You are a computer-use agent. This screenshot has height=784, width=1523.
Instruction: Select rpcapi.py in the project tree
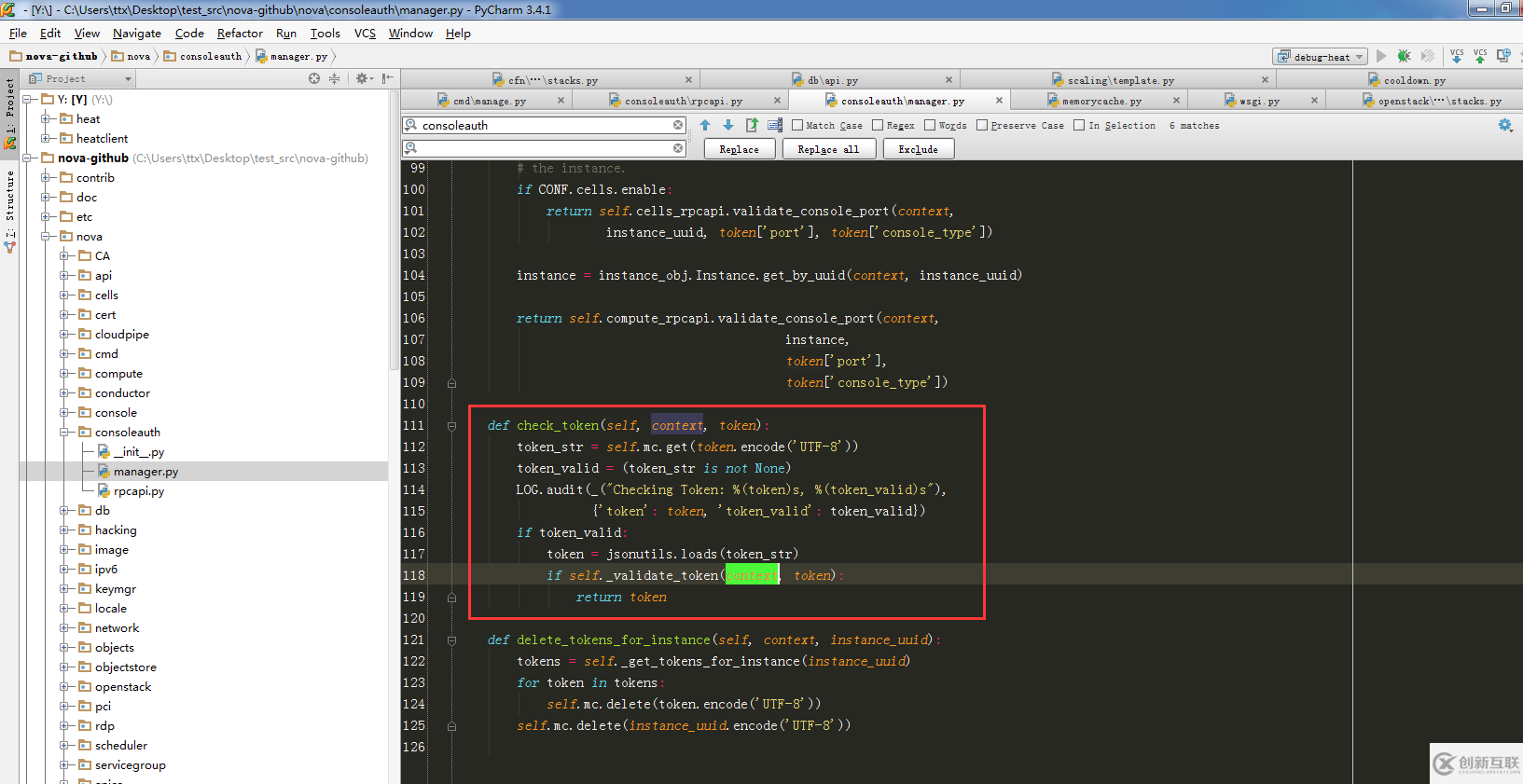tap(139, 491)
